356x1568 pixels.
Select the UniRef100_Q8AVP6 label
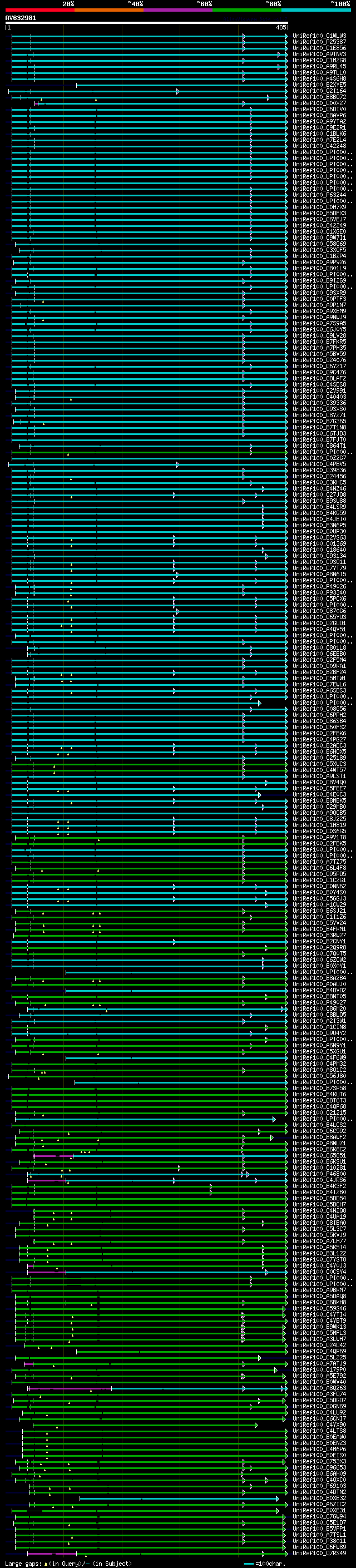(319, 115)
